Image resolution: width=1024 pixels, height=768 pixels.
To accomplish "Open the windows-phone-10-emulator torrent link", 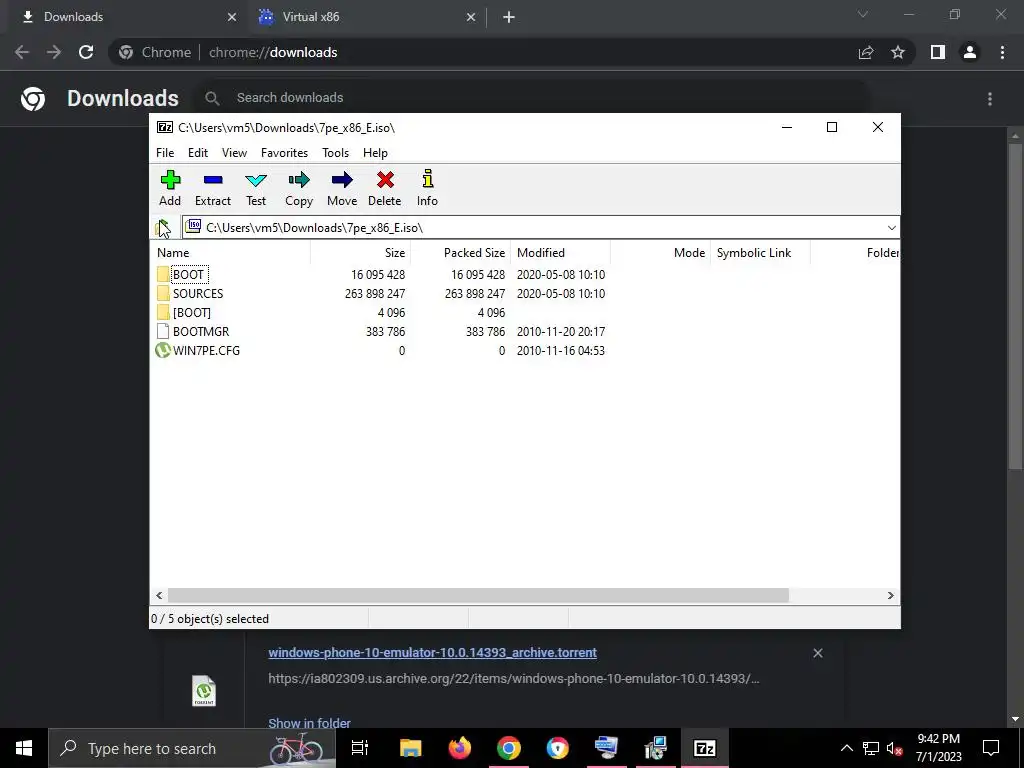I will (x=432, y=652).
